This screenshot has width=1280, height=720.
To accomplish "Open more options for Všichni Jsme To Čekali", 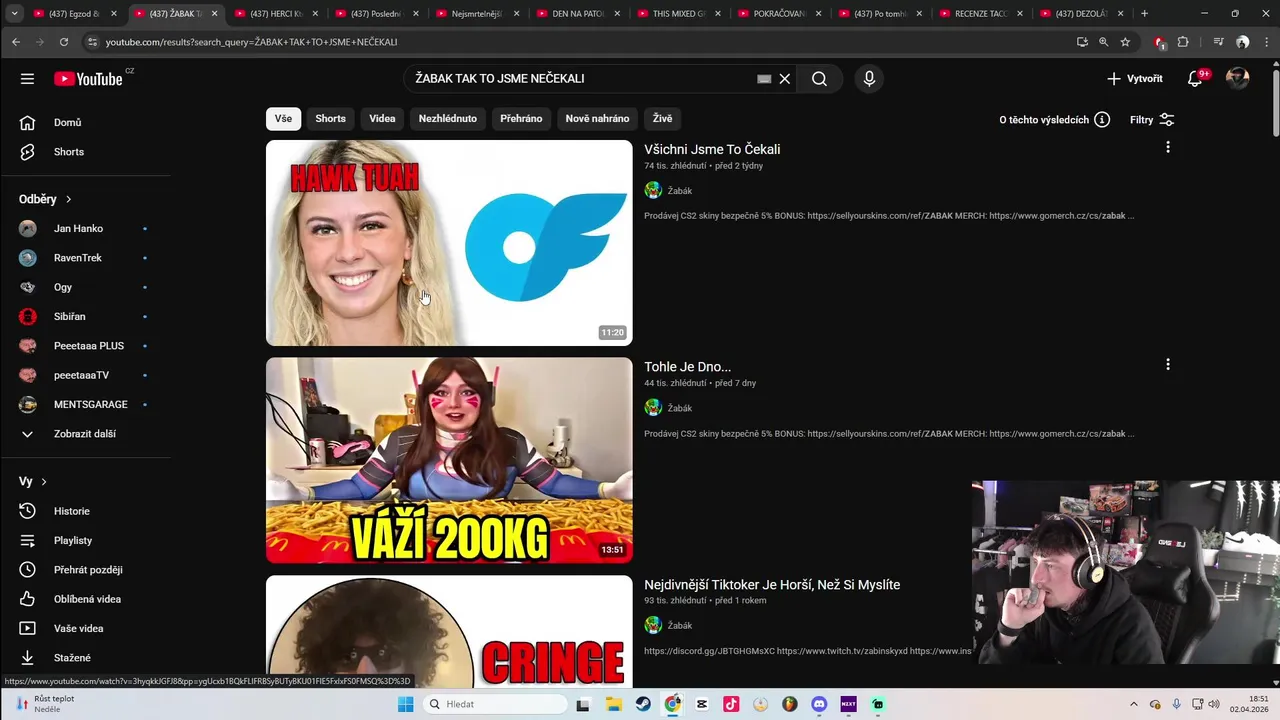I will 1167,147.
